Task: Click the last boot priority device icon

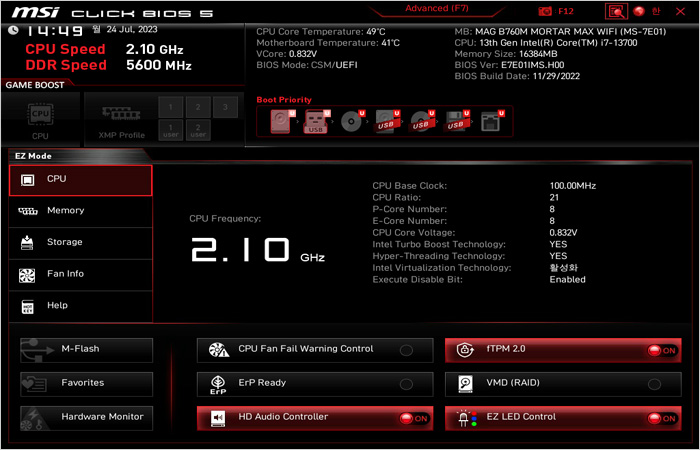Action: 490,122
